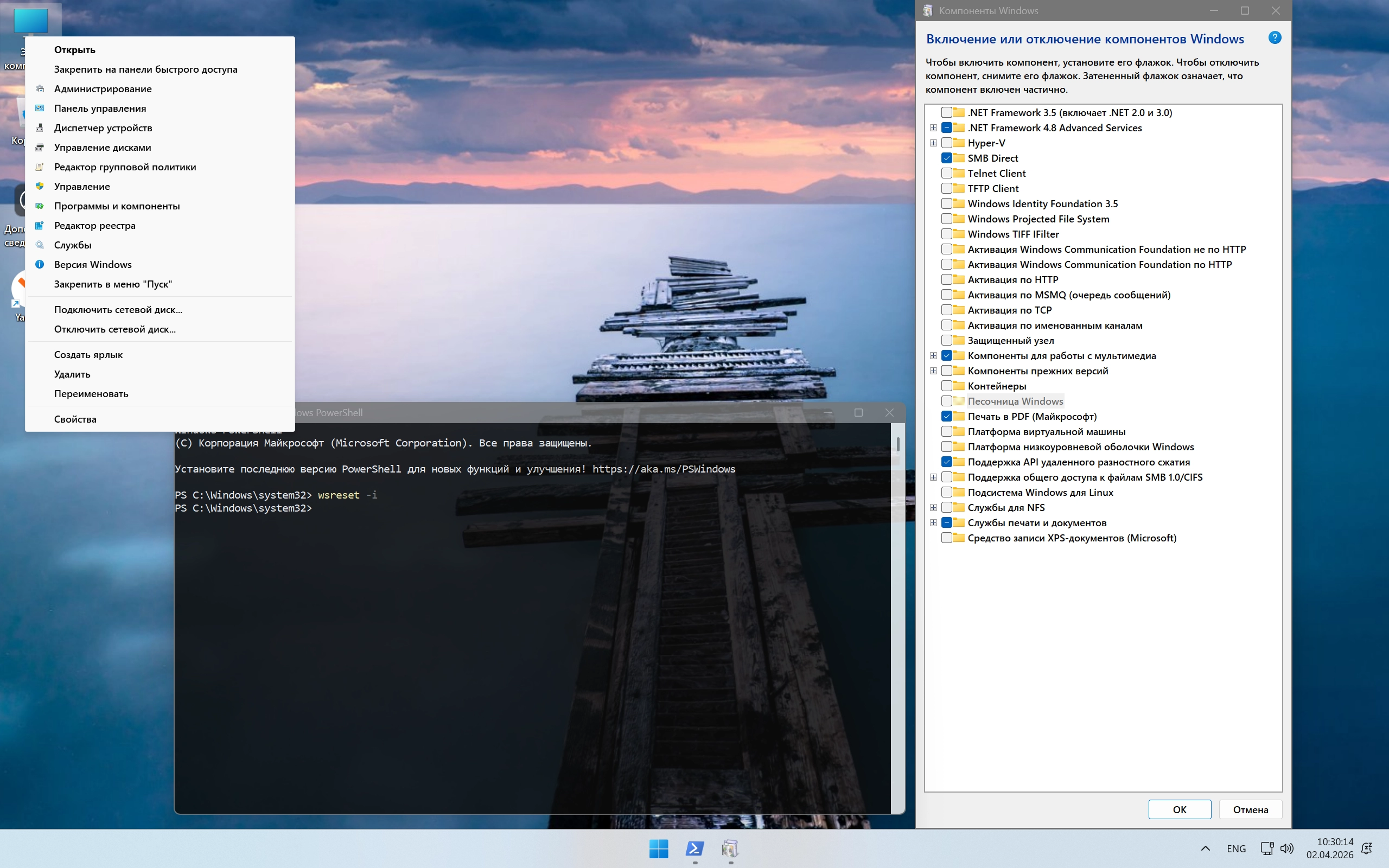
Task: Click Windows Components icon in taskbar
Action: [730, 848]
